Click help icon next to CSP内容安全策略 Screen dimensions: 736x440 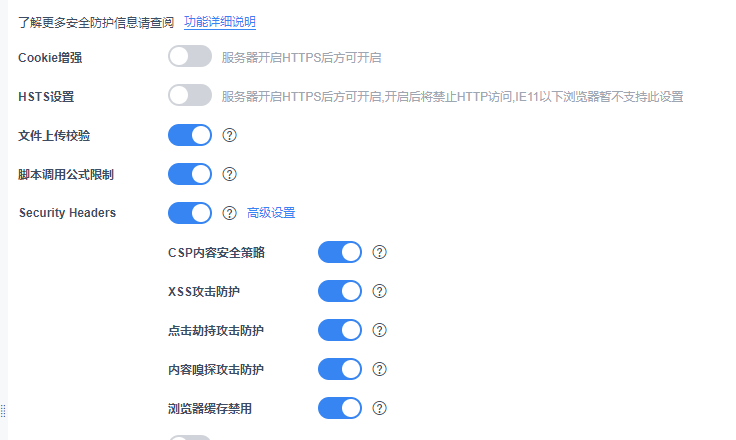(x=379, y=252)
